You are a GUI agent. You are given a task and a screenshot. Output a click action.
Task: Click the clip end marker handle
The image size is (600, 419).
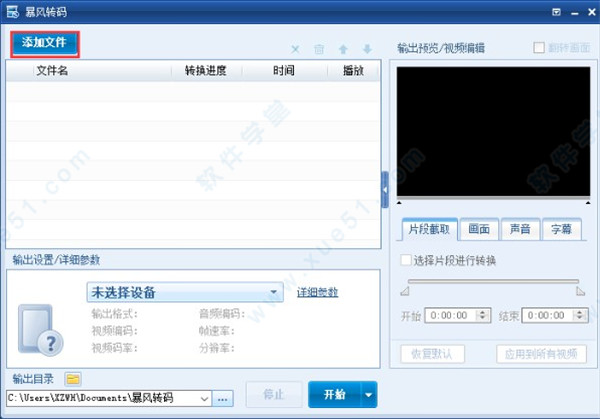[x=580, y=292]
